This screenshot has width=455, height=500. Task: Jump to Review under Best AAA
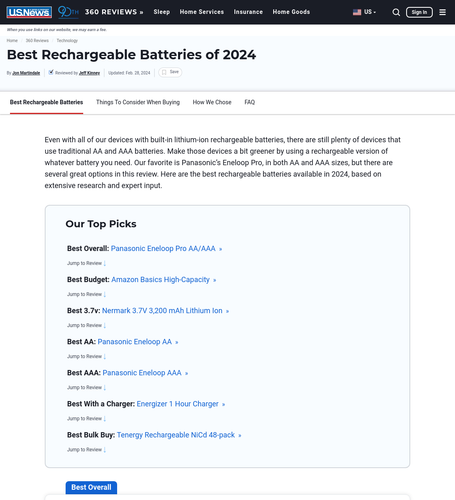pos(86,387)
